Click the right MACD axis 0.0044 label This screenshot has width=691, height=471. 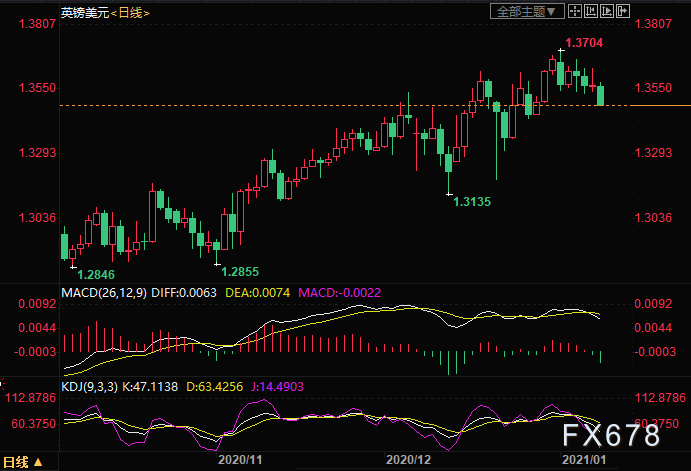tap(653, 328)
